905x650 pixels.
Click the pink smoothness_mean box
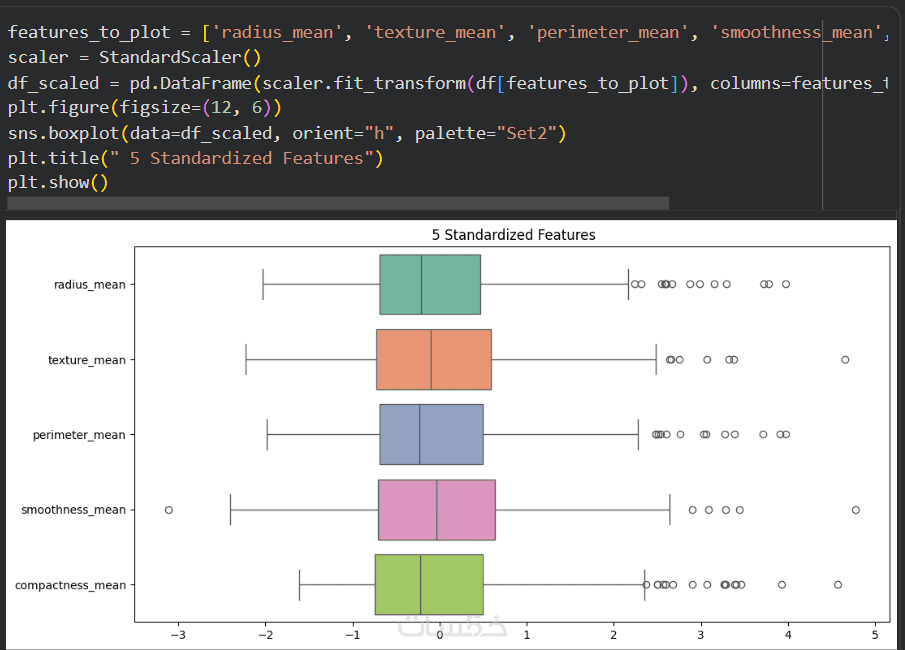pyautogui.click(x=436, y=509)
